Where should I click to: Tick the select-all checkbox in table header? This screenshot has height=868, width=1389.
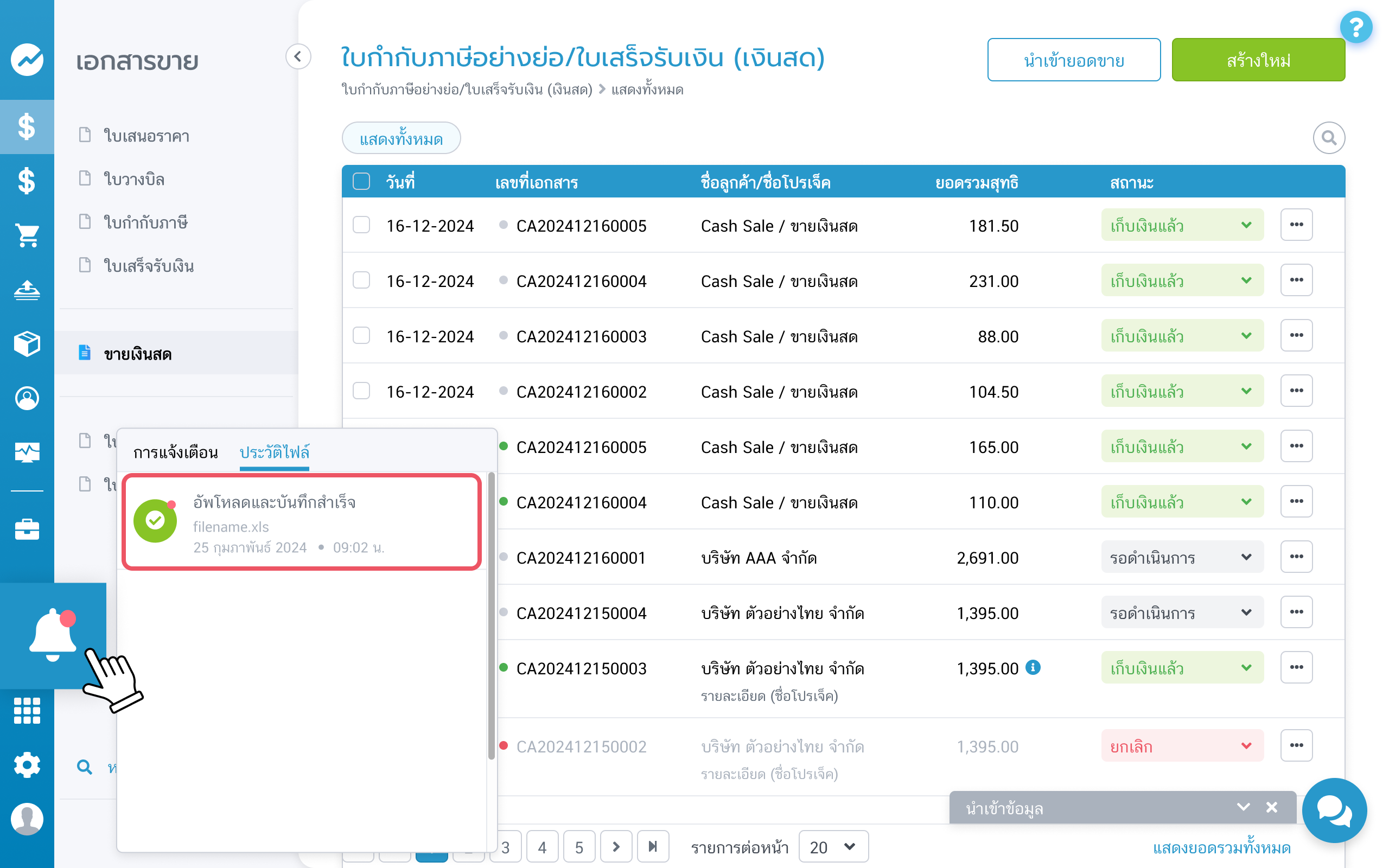361,182
